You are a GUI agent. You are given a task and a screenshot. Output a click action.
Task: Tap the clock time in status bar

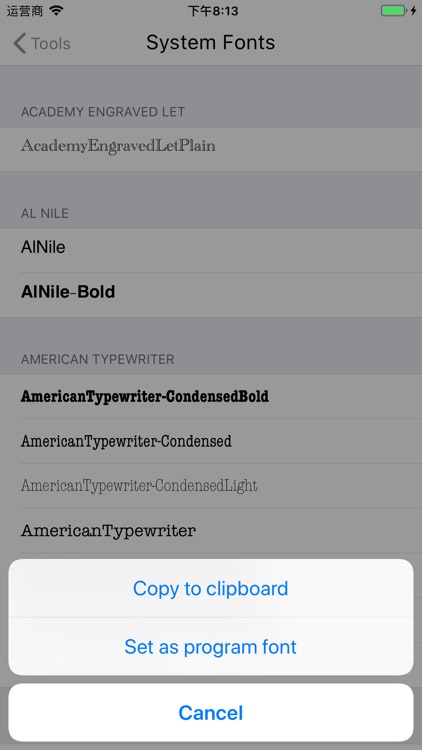tap(213, 11)
